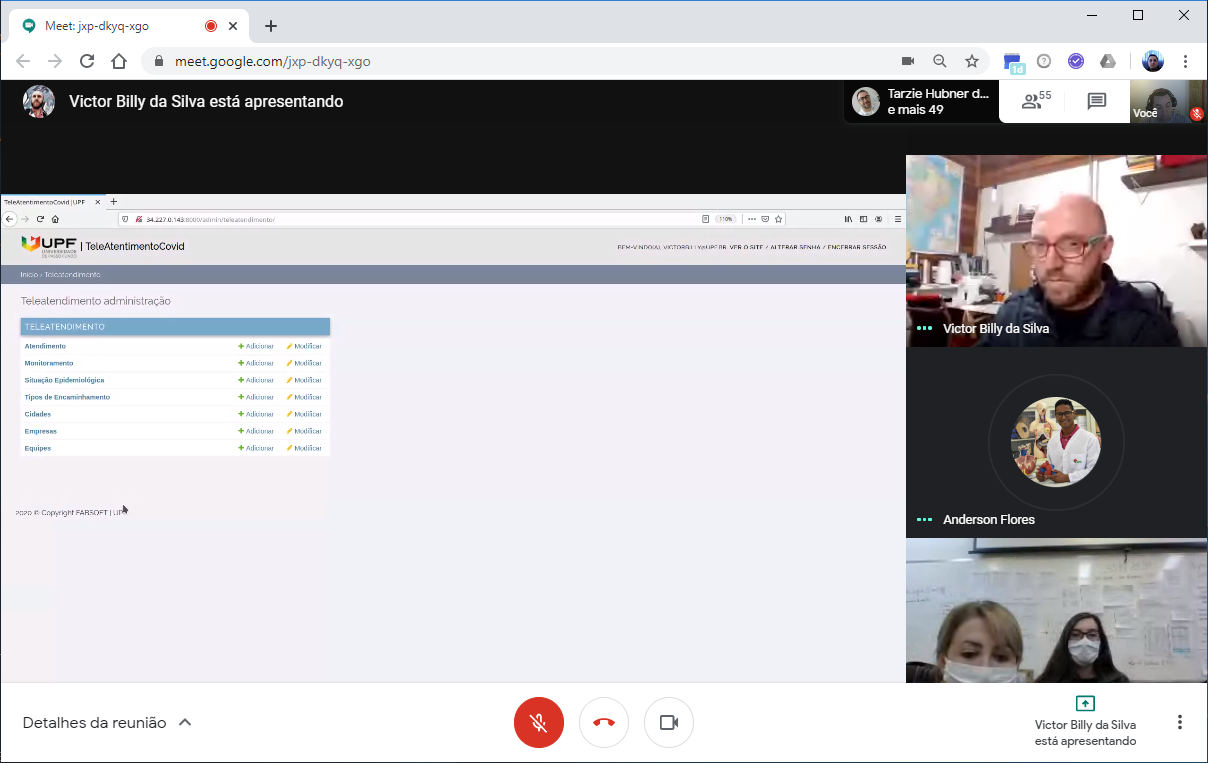Click the Situação Epidemiológica link
Image resolution: width=1208 pixels, height=763 pixels.
[64, 380]
